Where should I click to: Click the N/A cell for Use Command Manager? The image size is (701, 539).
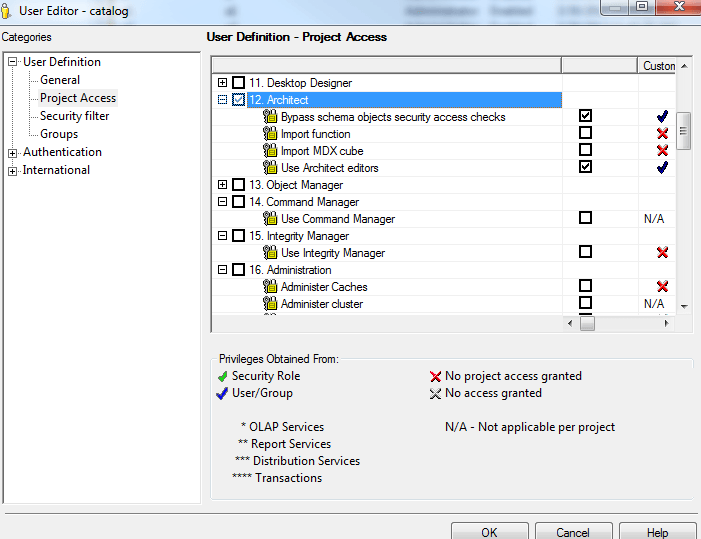pos(654,219)
